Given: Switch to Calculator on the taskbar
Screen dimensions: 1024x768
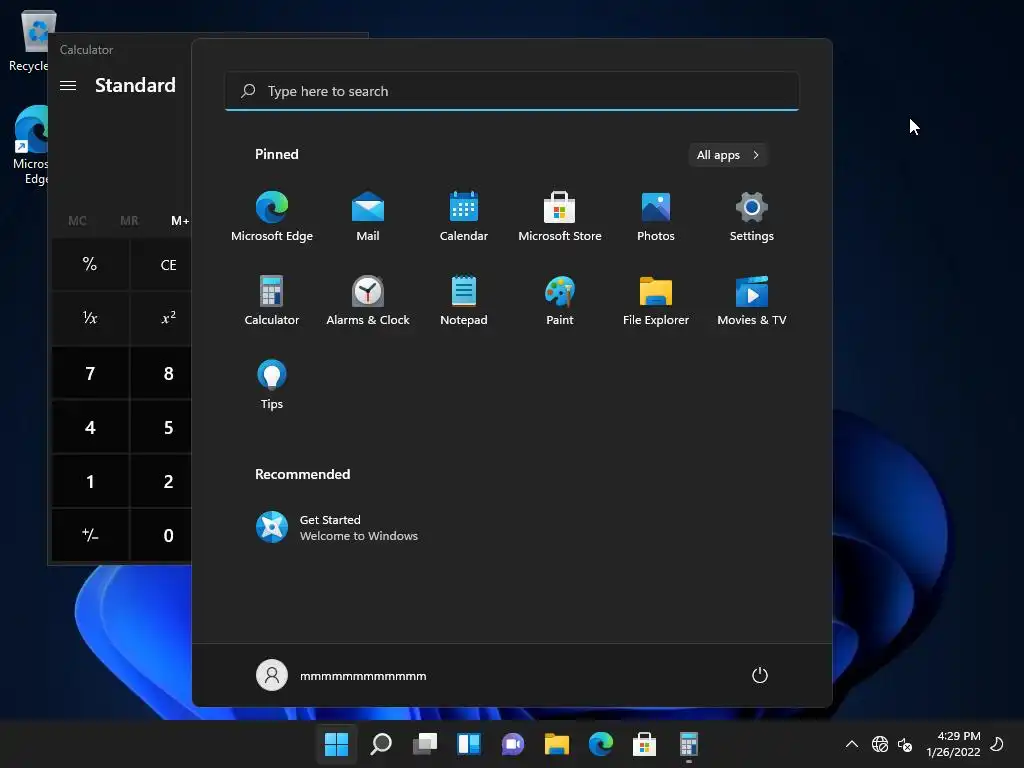Looking at the screenshot, I should point(688,744).
